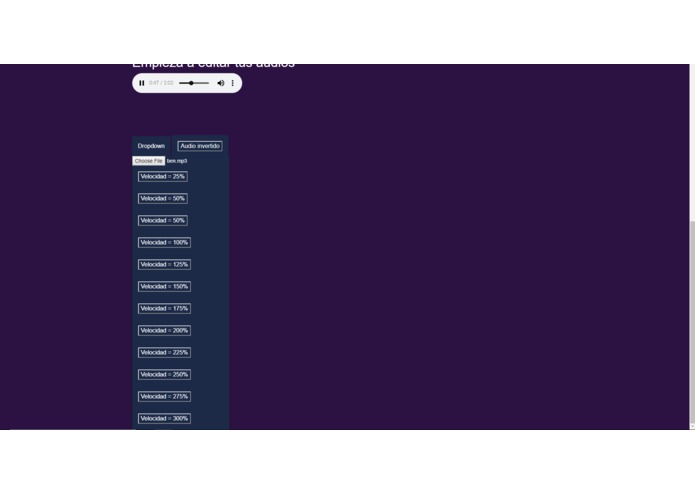The height and width of the screenshot is (494, 695).
Task: Pause the audio player
Action: [x=142, y=83]
